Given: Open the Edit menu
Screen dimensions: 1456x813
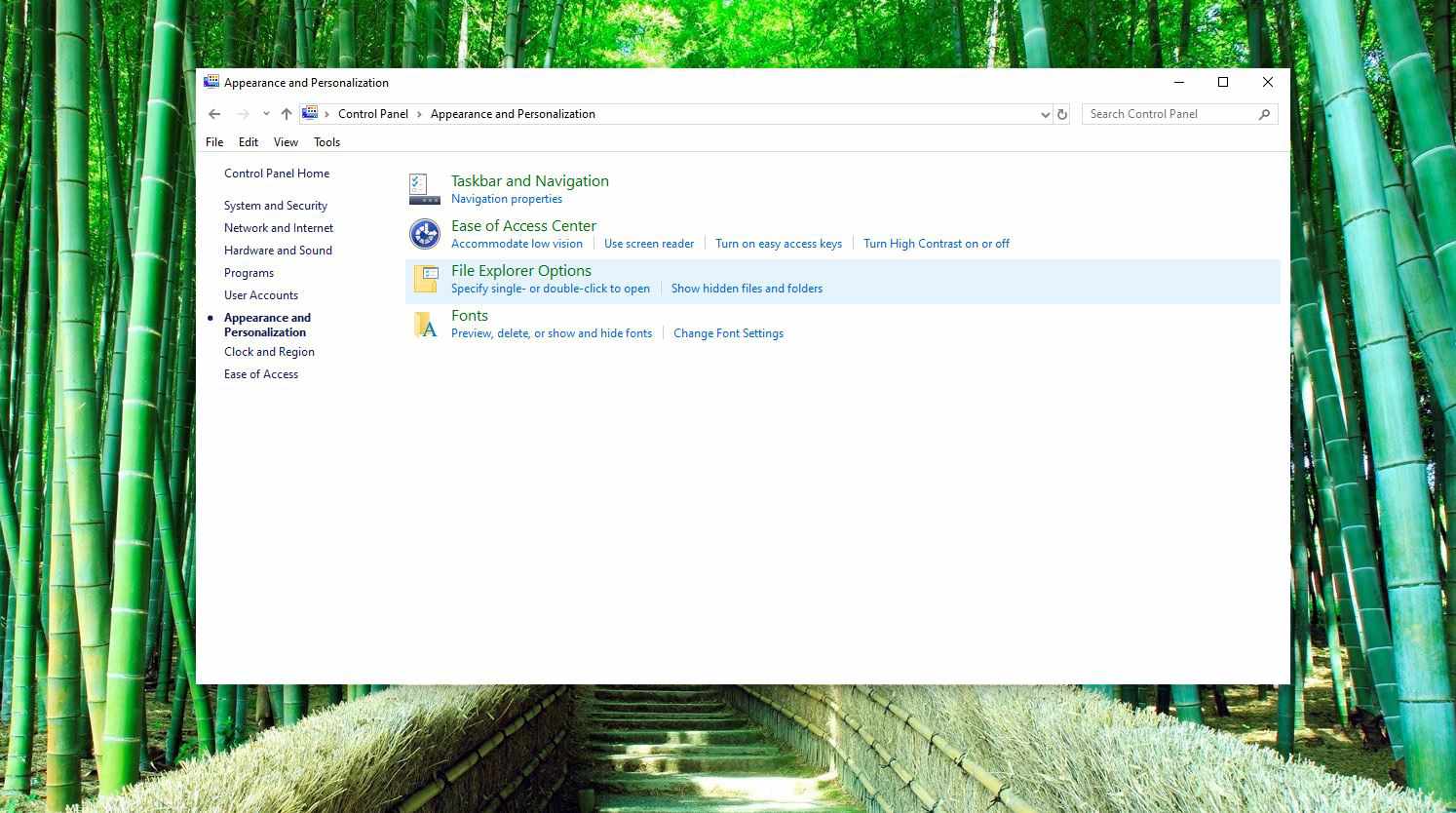Looking at the screenshot, I should (249, 142).
